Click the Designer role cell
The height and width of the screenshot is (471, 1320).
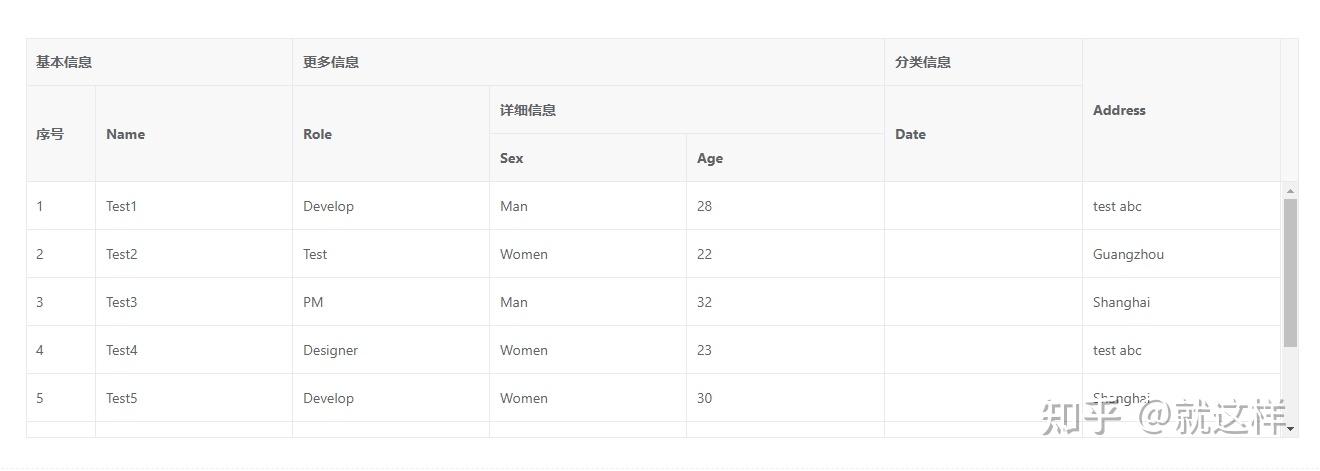coord(331,350)
